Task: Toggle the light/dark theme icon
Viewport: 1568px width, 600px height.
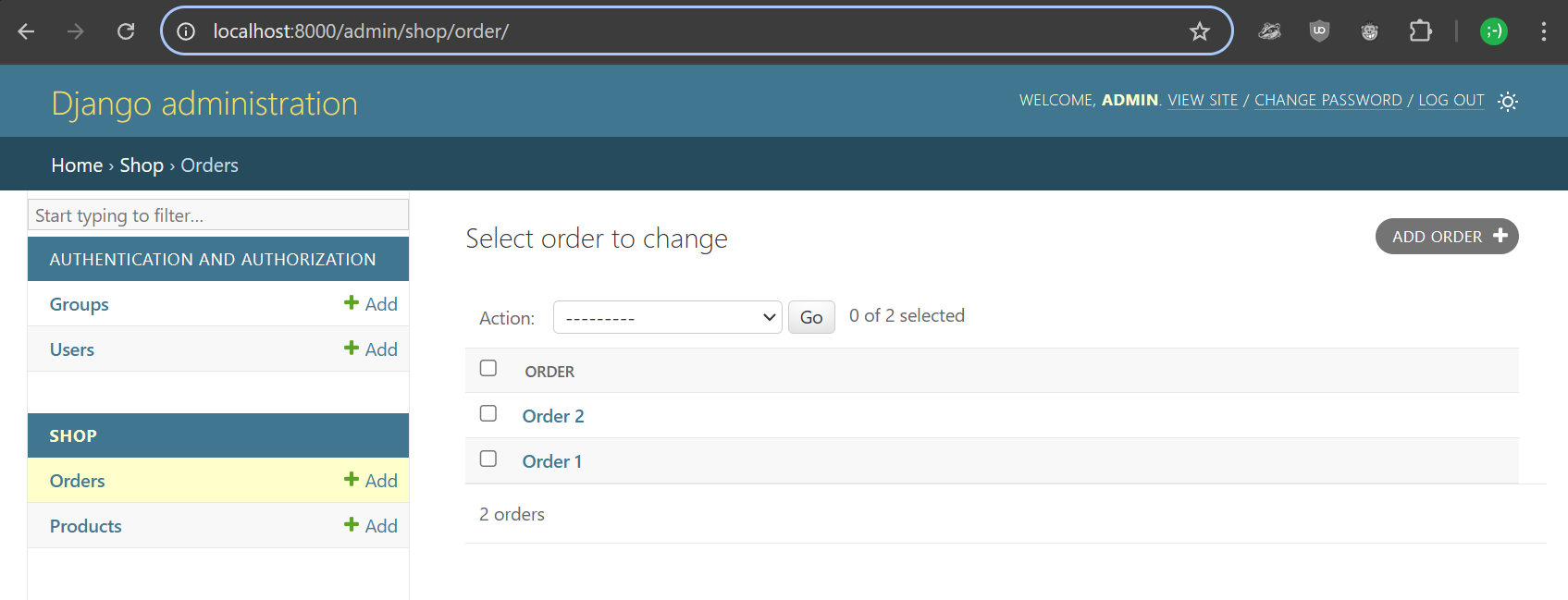Action: coord(1507,102)
